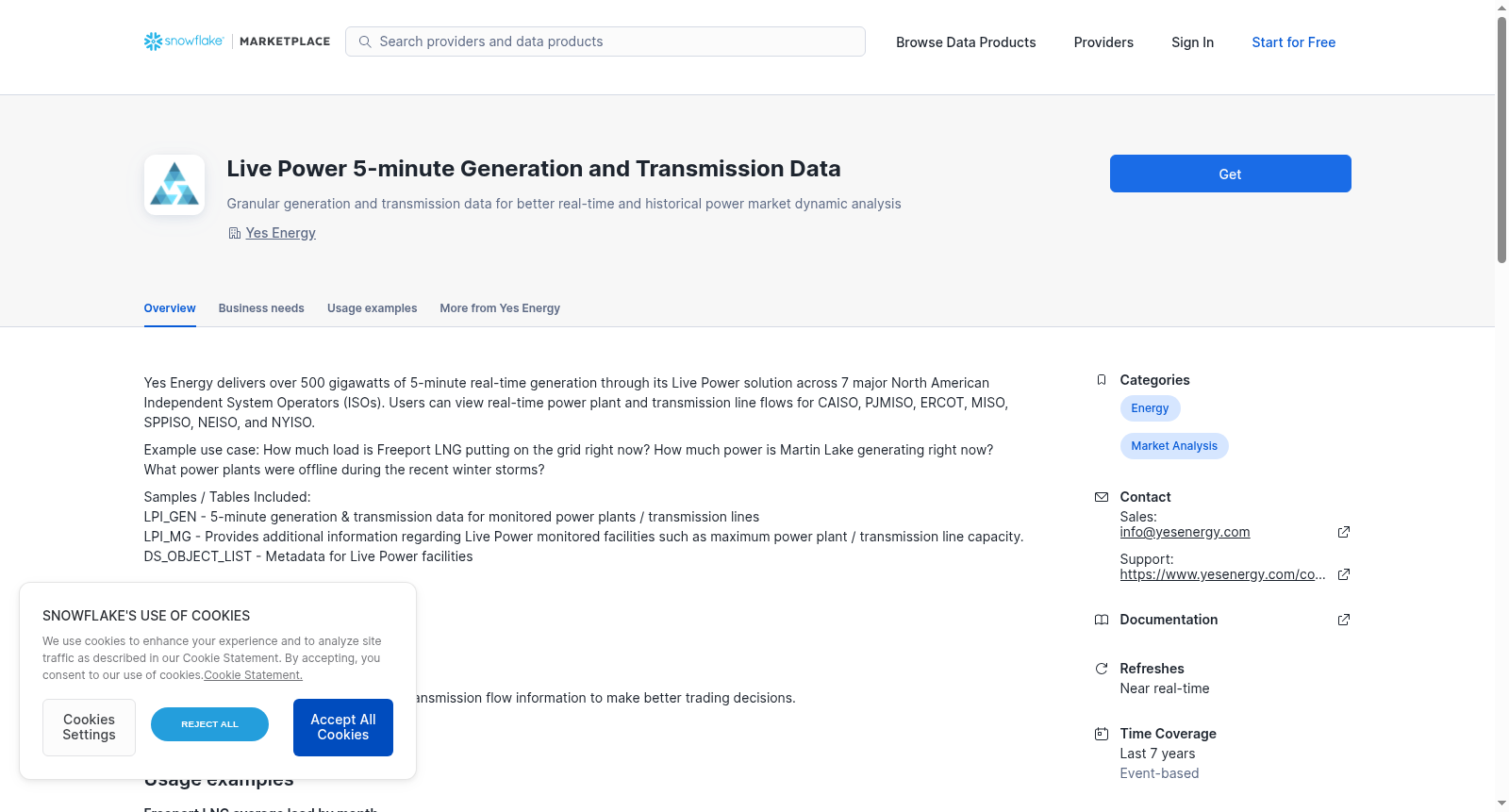Click the Yes Energy provider logo
Viewport: 1509px width, 812px height.
tap(174, 185)
